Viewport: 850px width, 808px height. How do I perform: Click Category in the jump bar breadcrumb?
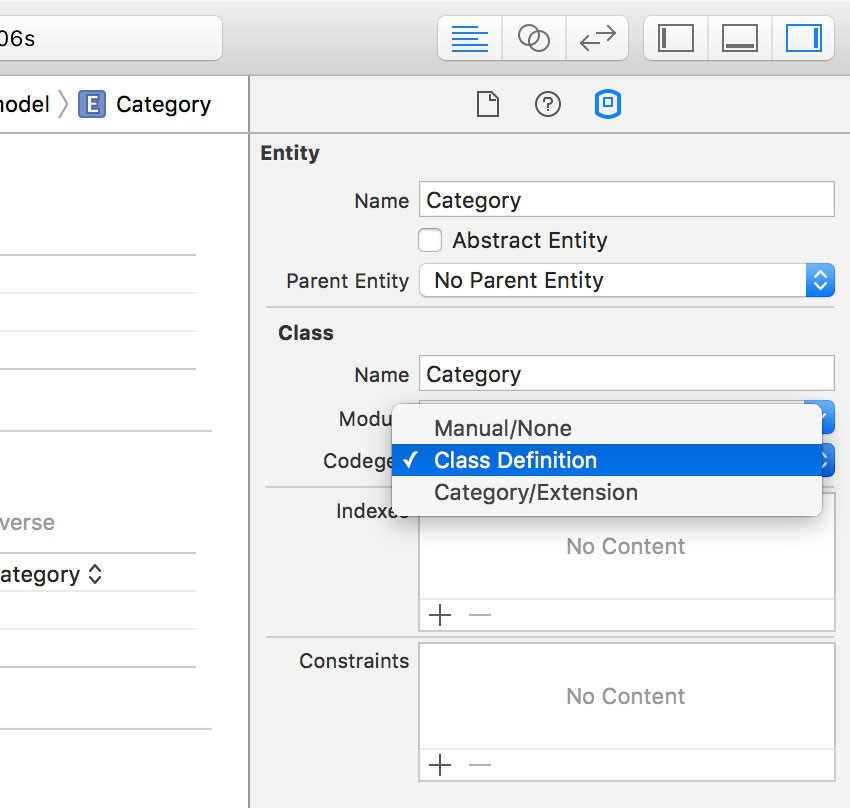(x=163, y=105)
